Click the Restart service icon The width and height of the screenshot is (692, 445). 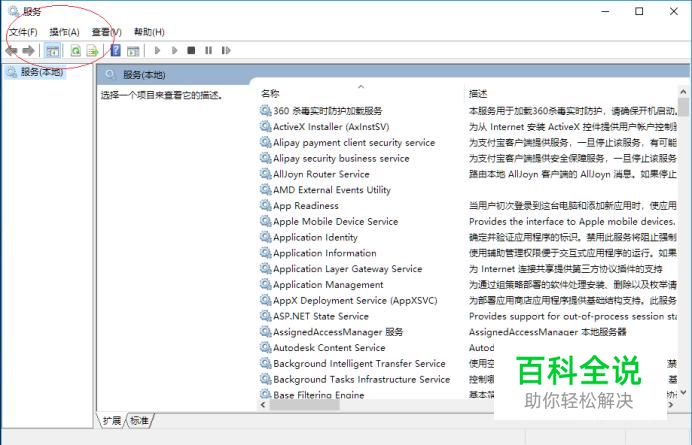coord(226,50)
